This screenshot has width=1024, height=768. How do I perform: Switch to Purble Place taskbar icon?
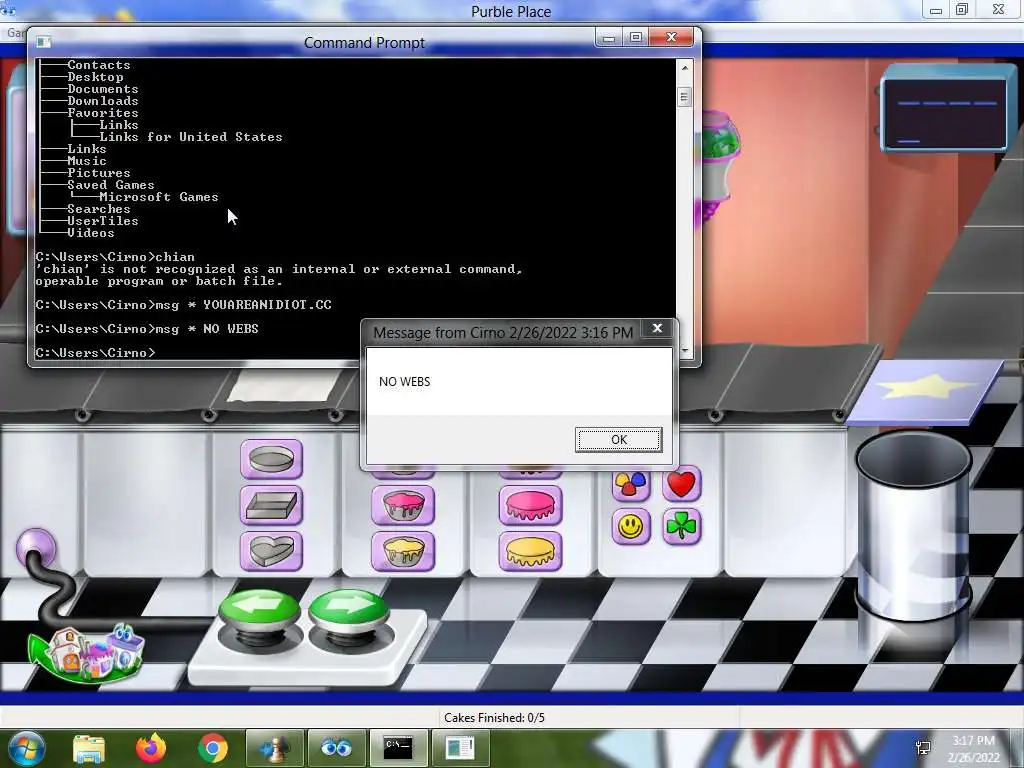[337, 748]
